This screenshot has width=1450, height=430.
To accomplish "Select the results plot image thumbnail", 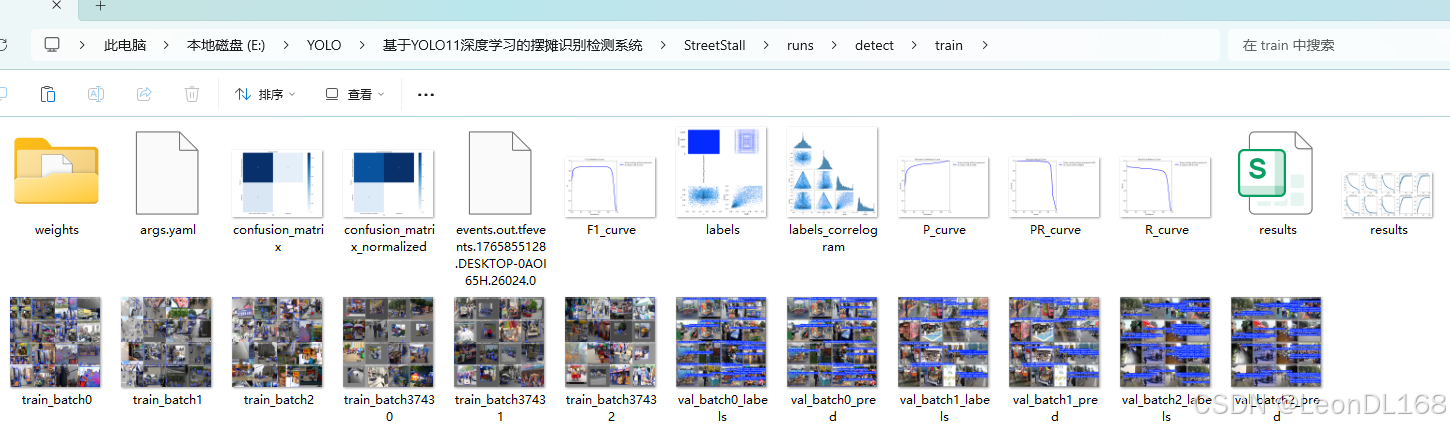I will 1388,192.
